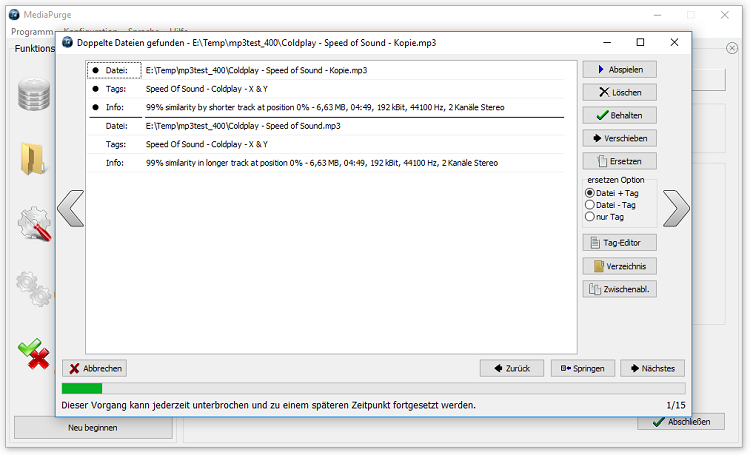
Task: Select Info row '99% similarity by shorter track'
Action: tap(325, 107)
